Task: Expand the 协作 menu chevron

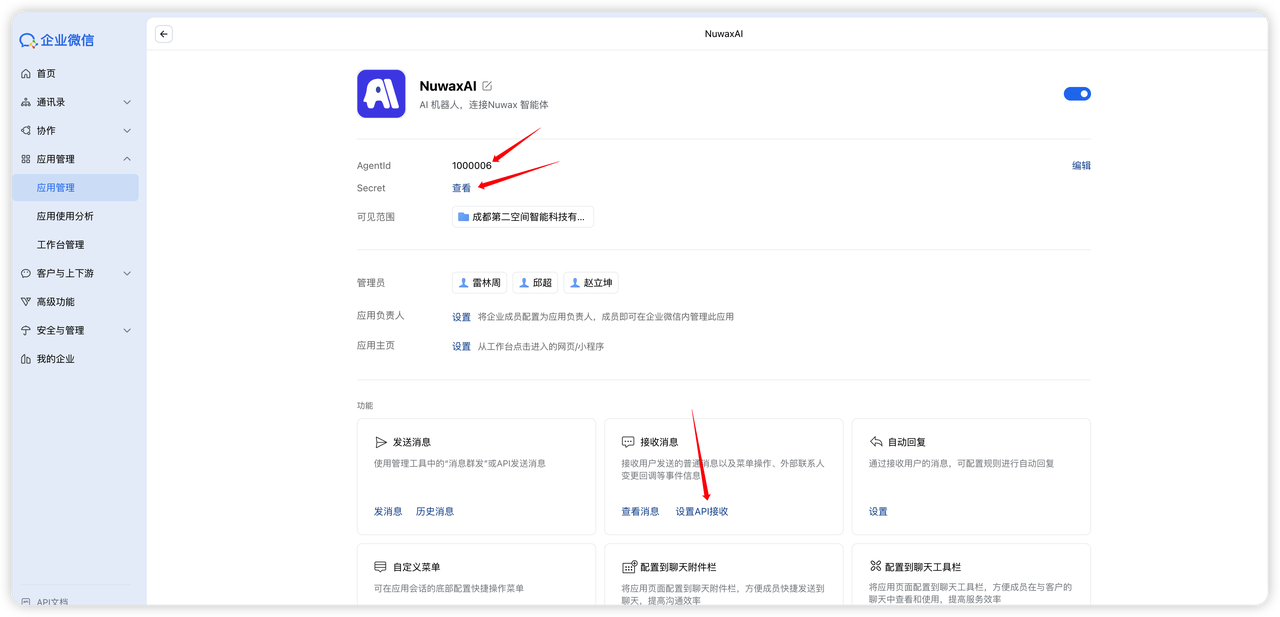Action: (127, 131)
